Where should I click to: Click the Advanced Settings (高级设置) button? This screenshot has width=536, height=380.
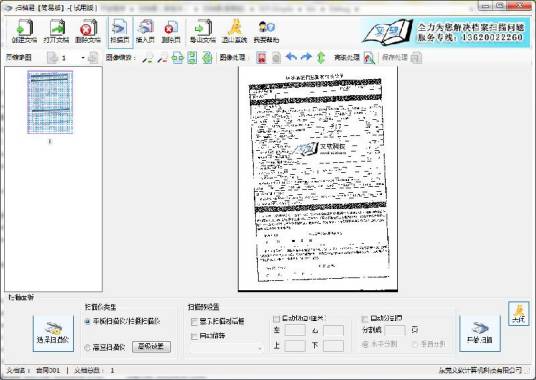(x=151, y=347)
